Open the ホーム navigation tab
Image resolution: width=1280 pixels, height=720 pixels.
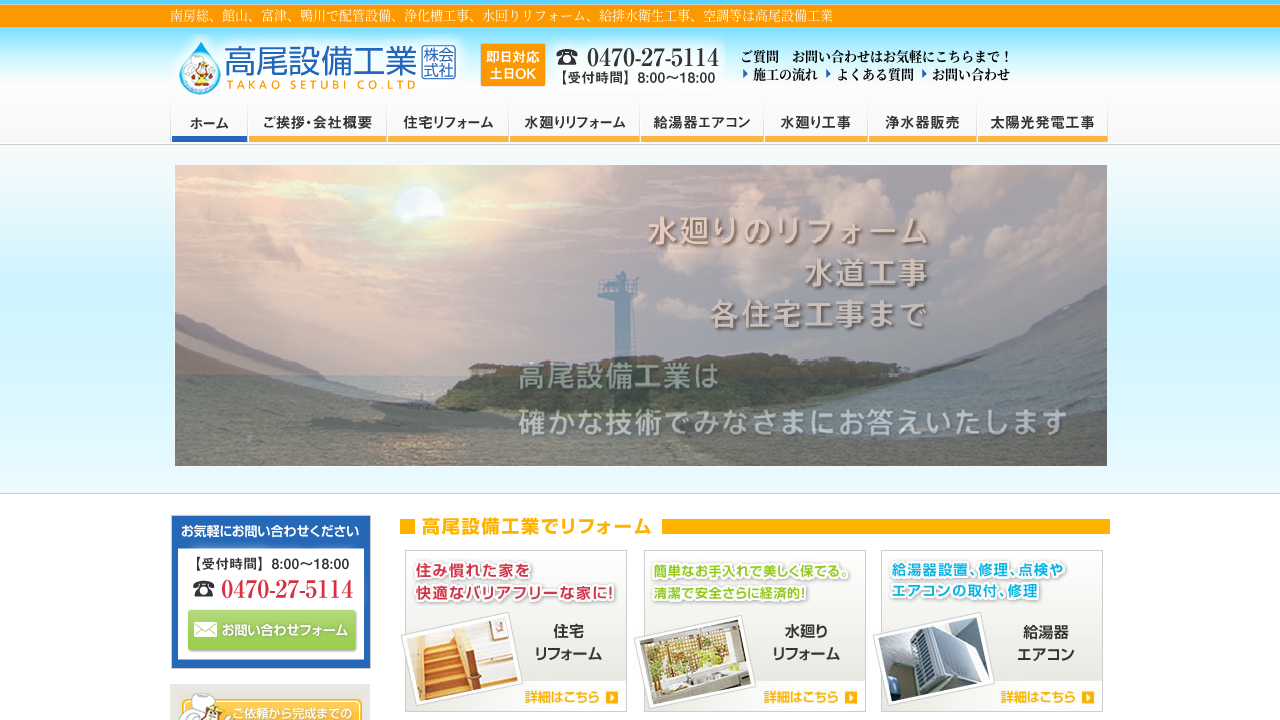(209, 123)
